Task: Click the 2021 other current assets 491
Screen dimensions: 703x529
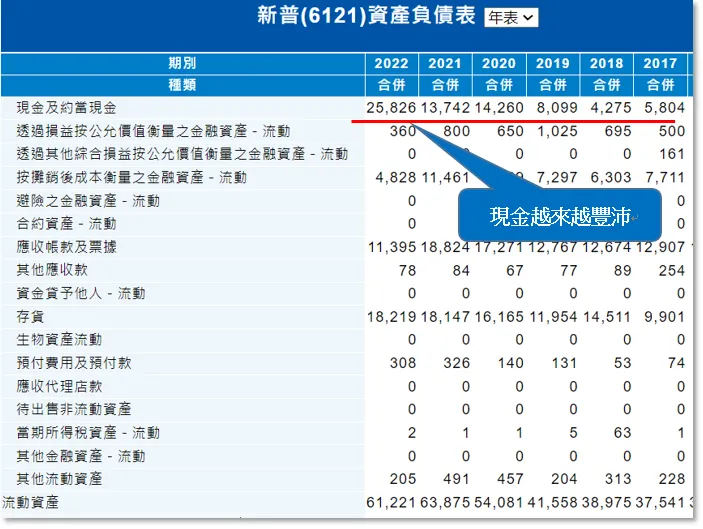Action: pyautogui.click(x=456, y=479)
